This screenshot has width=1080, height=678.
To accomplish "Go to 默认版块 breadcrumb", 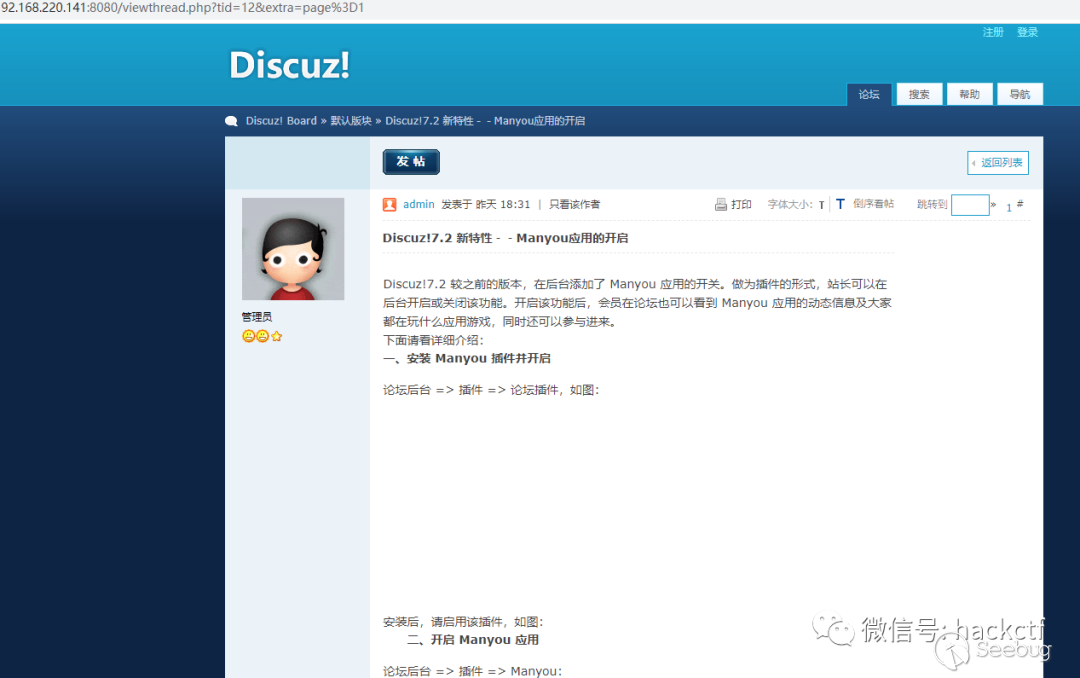I will [351, 121].
